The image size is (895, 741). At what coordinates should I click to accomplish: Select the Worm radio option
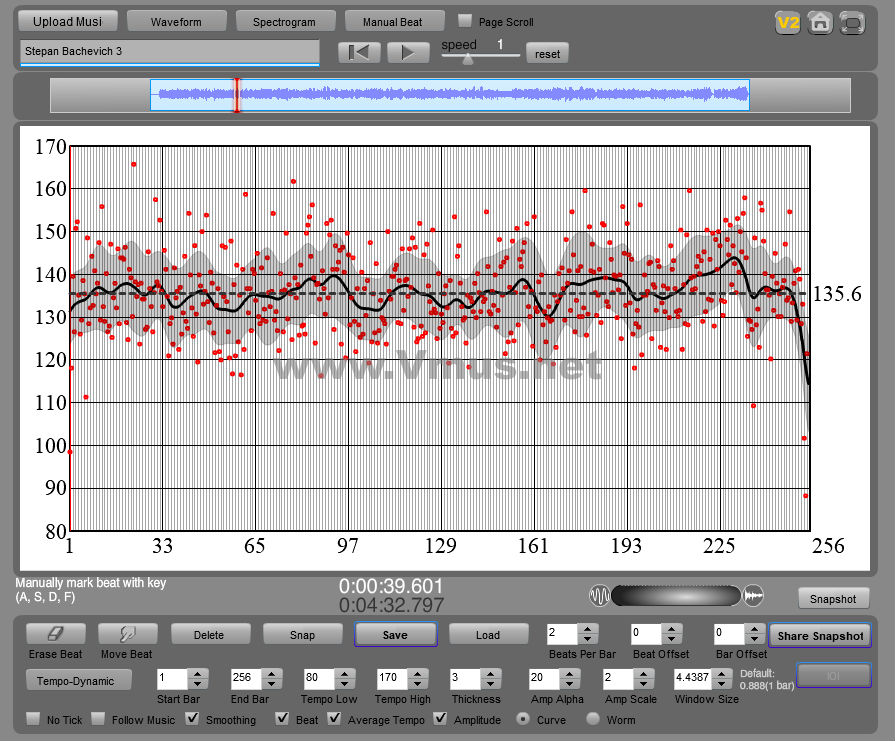593,719
